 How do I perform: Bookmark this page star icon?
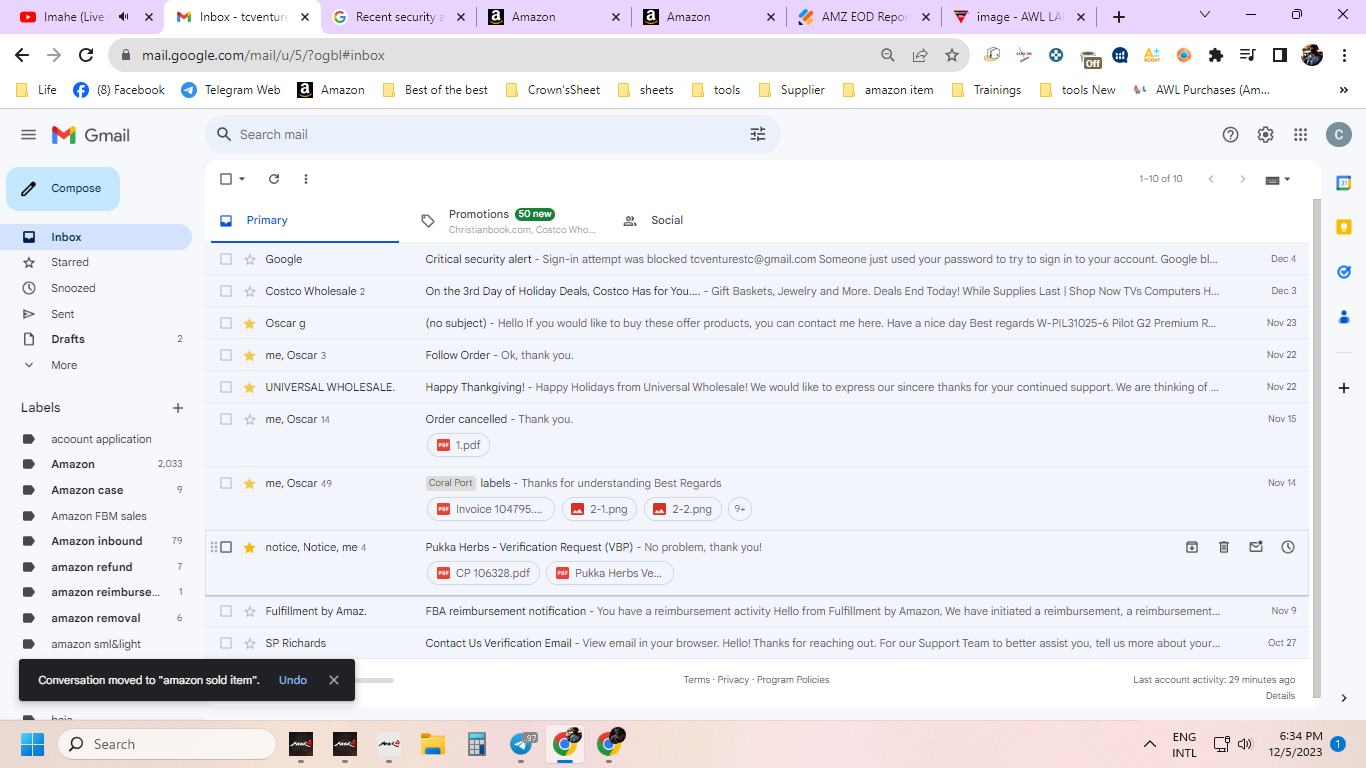952,55
